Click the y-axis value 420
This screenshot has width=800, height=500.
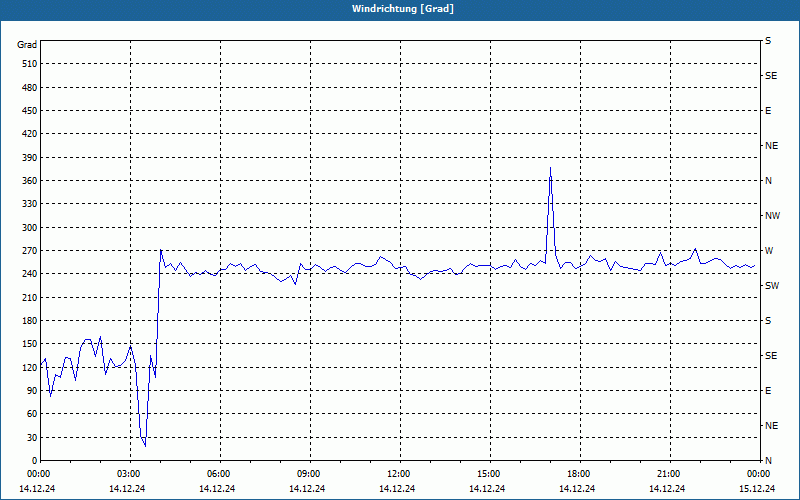(x=30, y=134)
